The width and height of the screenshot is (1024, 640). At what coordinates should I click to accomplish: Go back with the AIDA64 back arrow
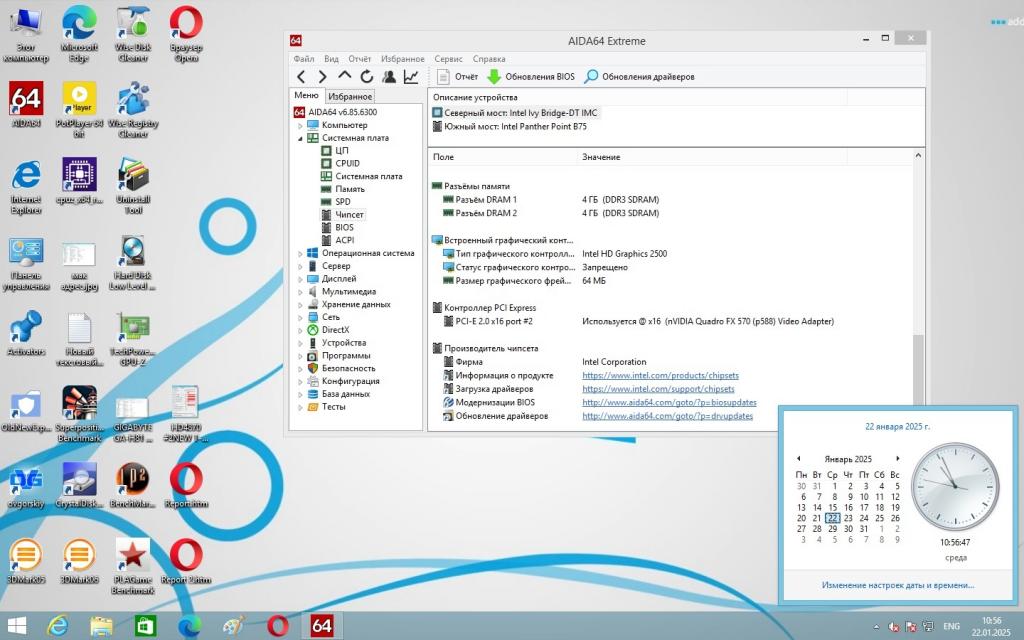pyautogui.click(x=301, y=76)
